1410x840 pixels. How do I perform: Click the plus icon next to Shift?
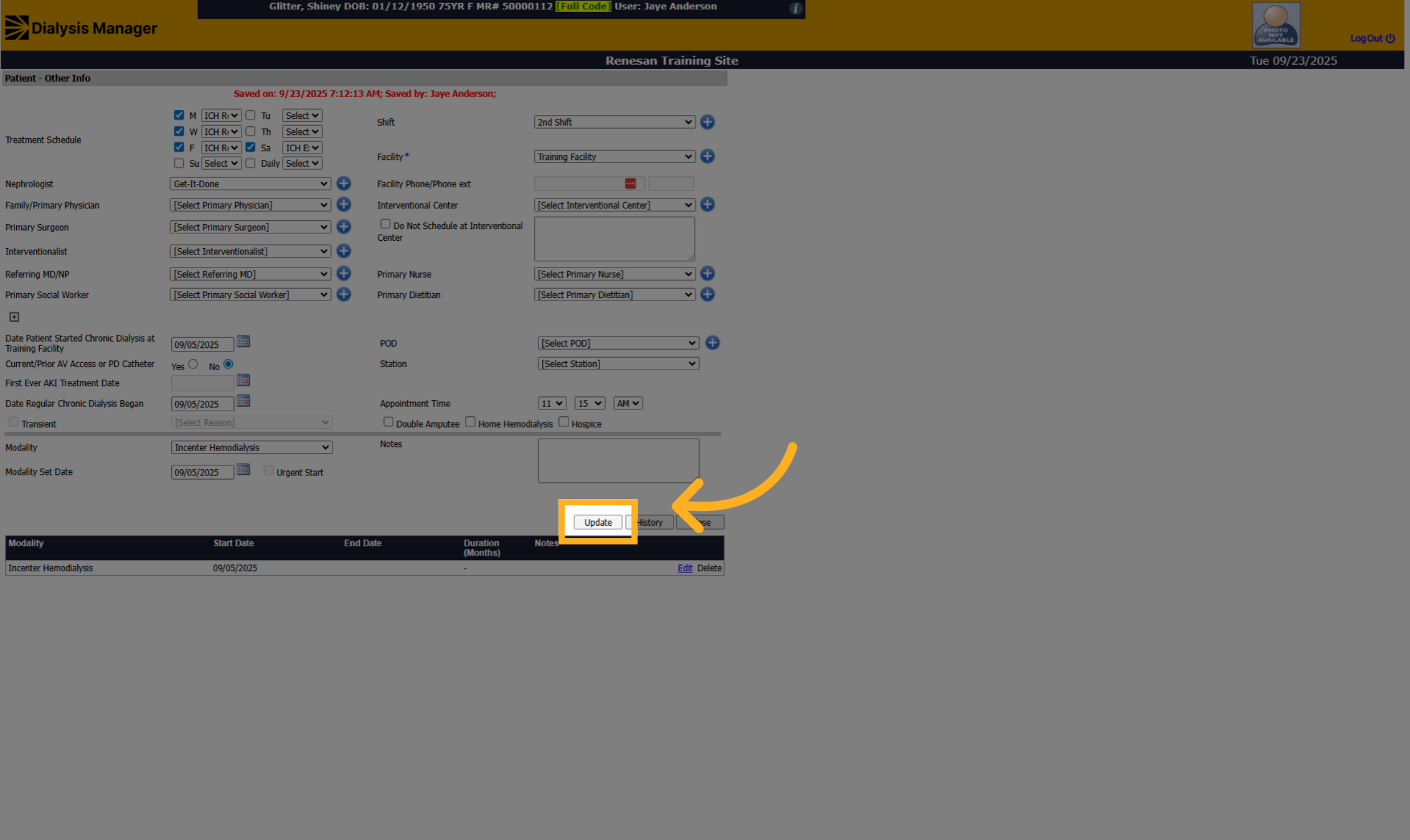[x=707, y=122]
